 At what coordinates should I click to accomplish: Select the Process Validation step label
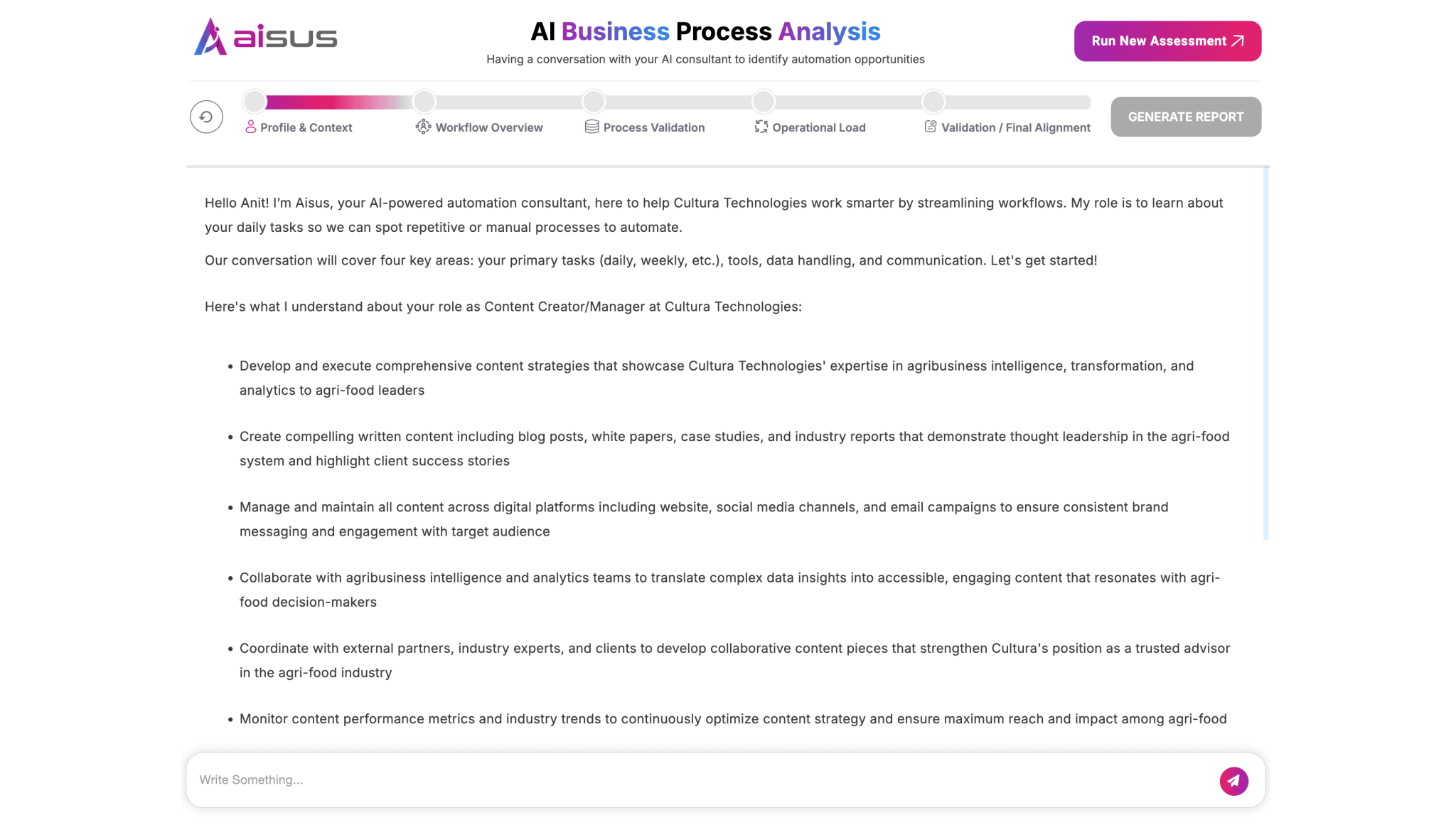tap(653, 128)
